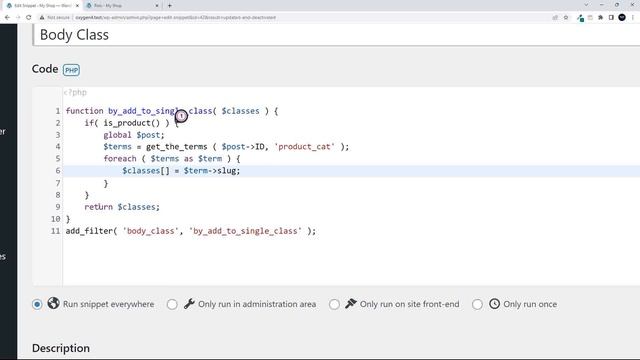Open the browser side panel icon
The width and height of the screenshot is (640, 360).
pos(611,18)
